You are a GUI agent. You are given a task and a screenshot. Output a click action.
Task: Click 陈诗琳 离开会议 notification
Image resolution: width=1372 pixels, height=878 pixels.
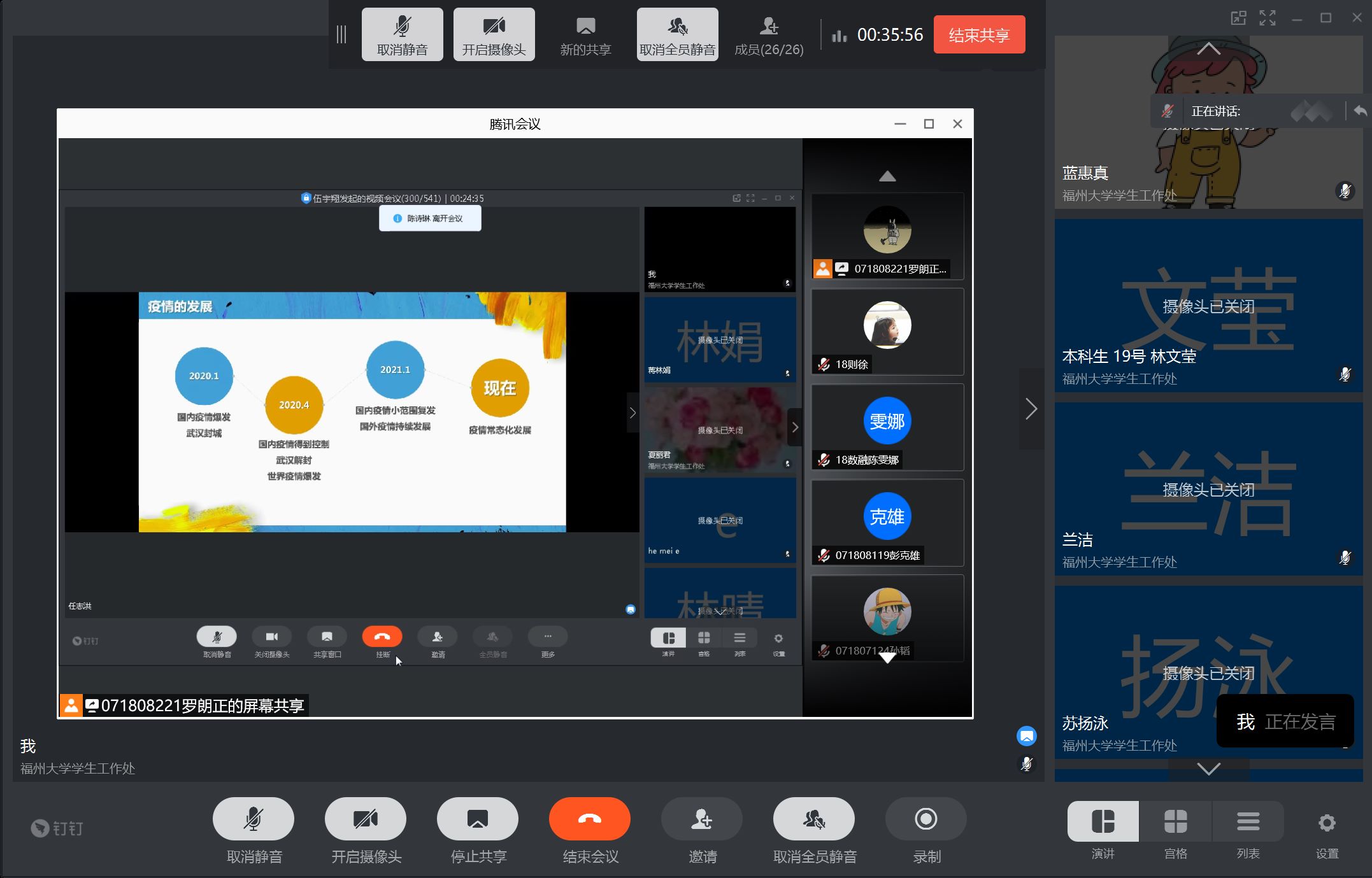pyautogui.click(x=430, y=218)
